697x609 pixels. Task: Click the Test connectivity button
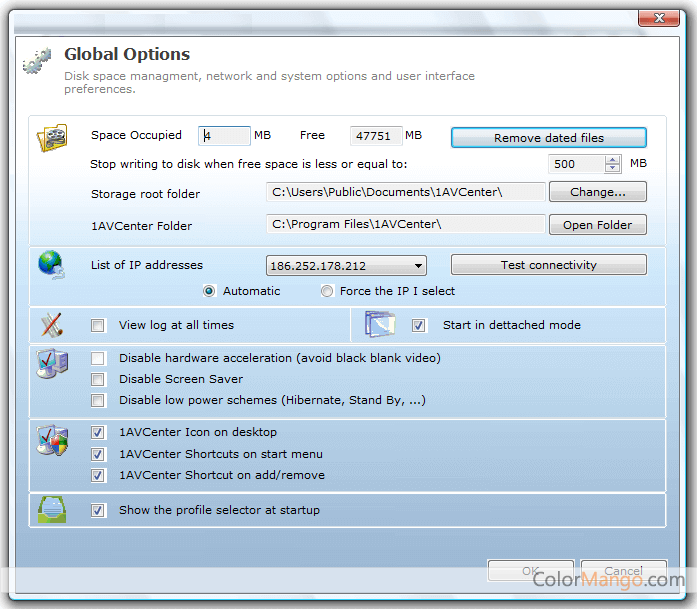tap(548, 265)
